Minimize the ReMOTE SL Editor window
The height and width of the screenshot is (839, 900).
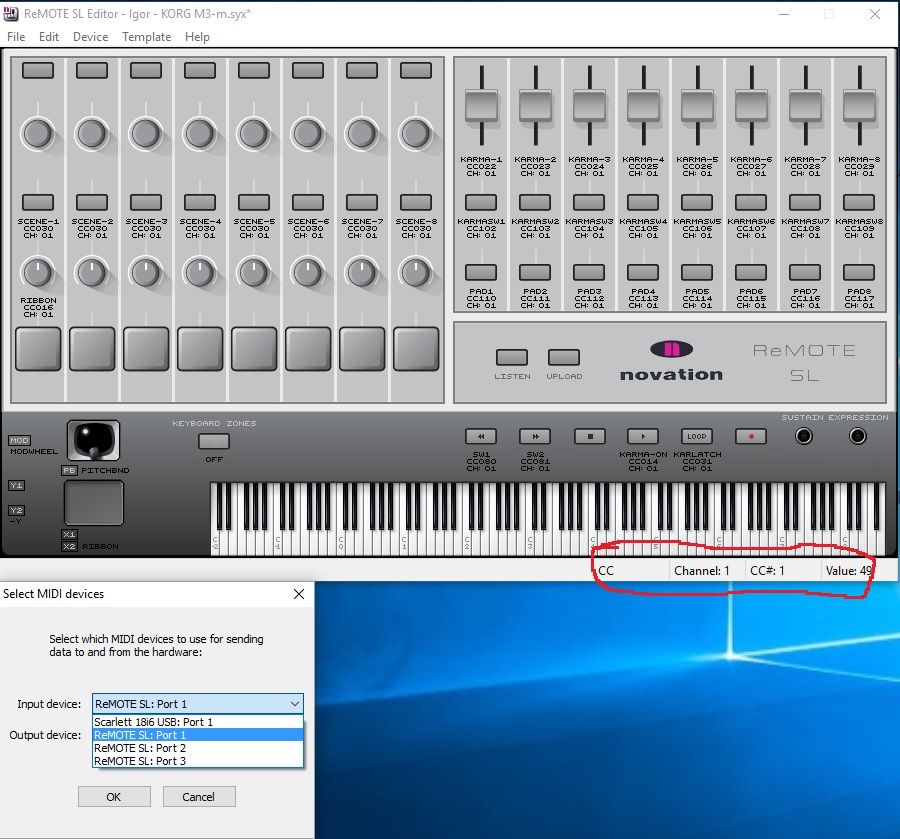click(784, 14)
